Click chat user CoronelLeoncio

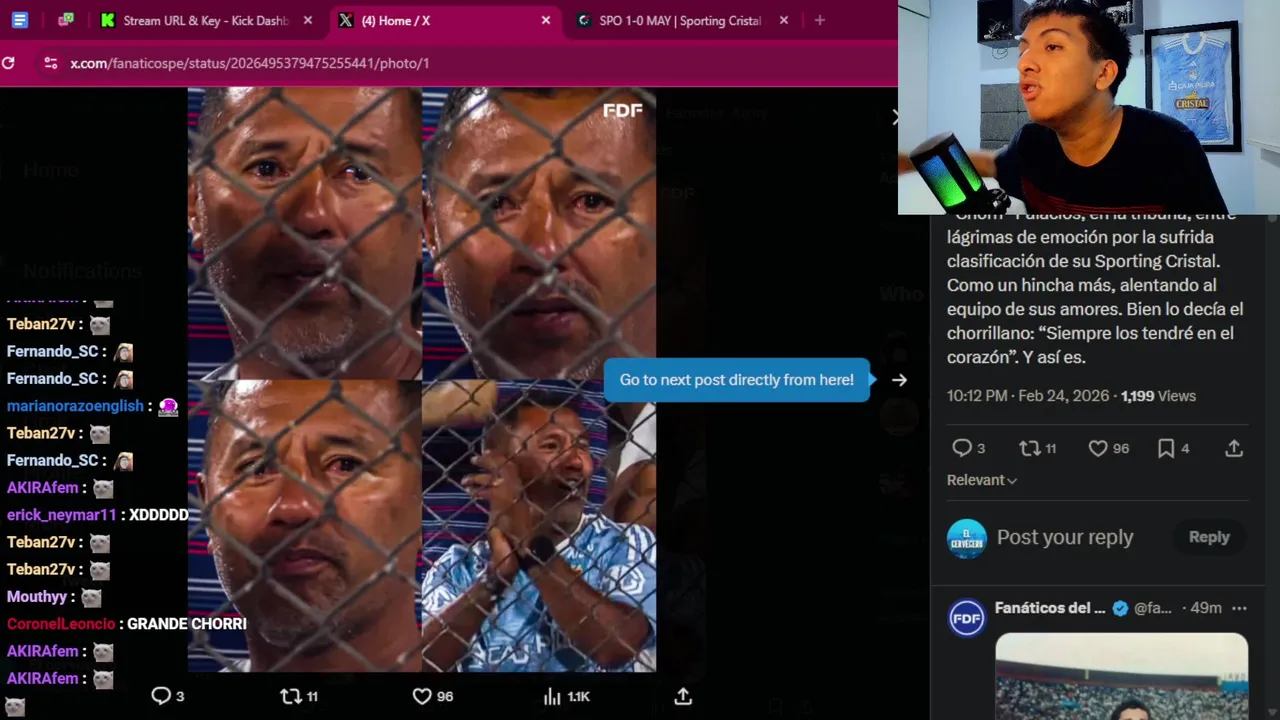[x=61, y=624]
